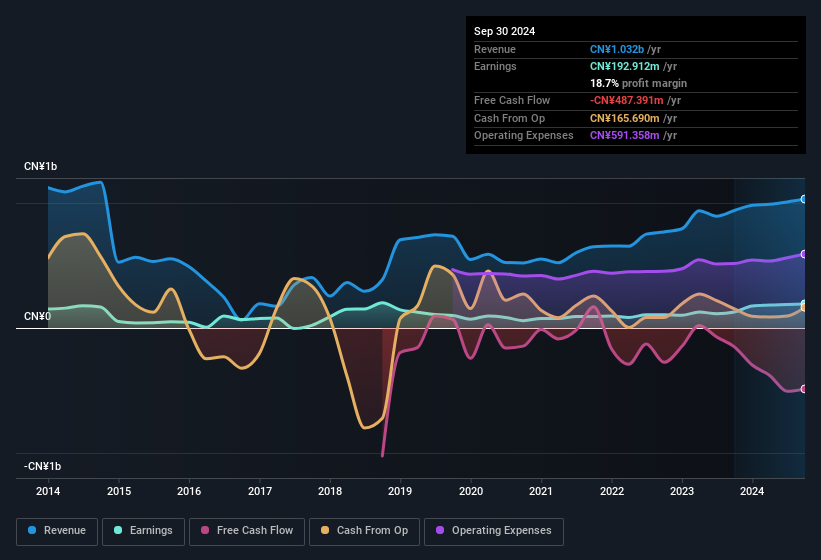Click the 2024 x-axis label
The height and width of the screenshot is (560, 821).
click(752, 491)
